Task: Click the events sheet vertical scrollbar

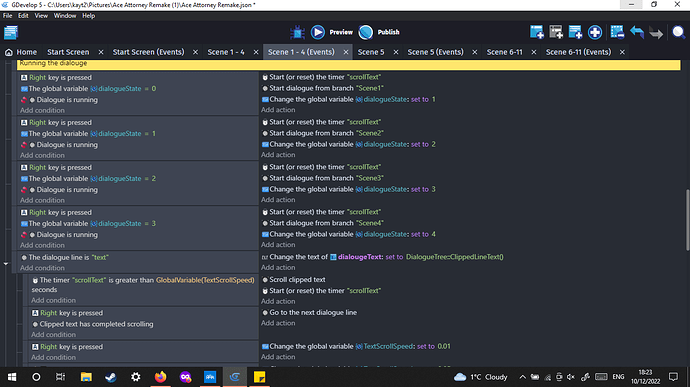Action: 686,220
